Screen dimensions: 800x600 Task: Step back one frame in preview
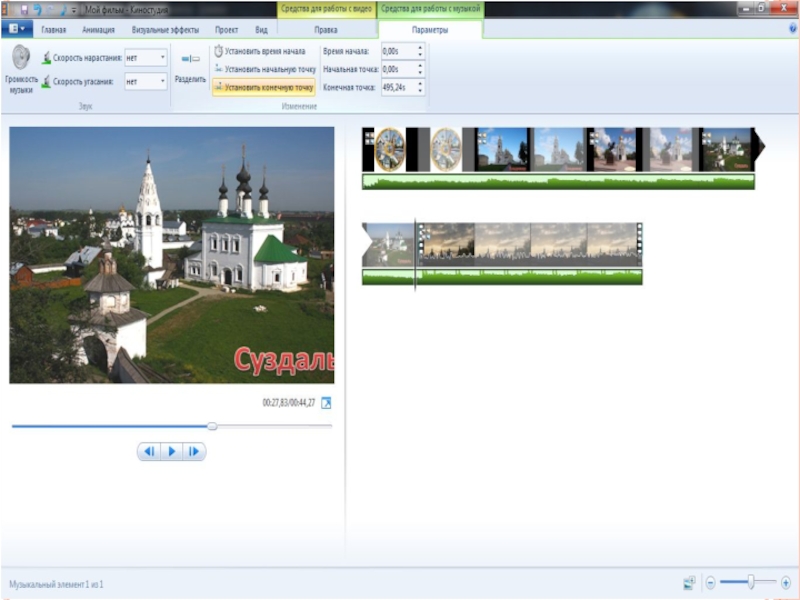coord(149,452)
